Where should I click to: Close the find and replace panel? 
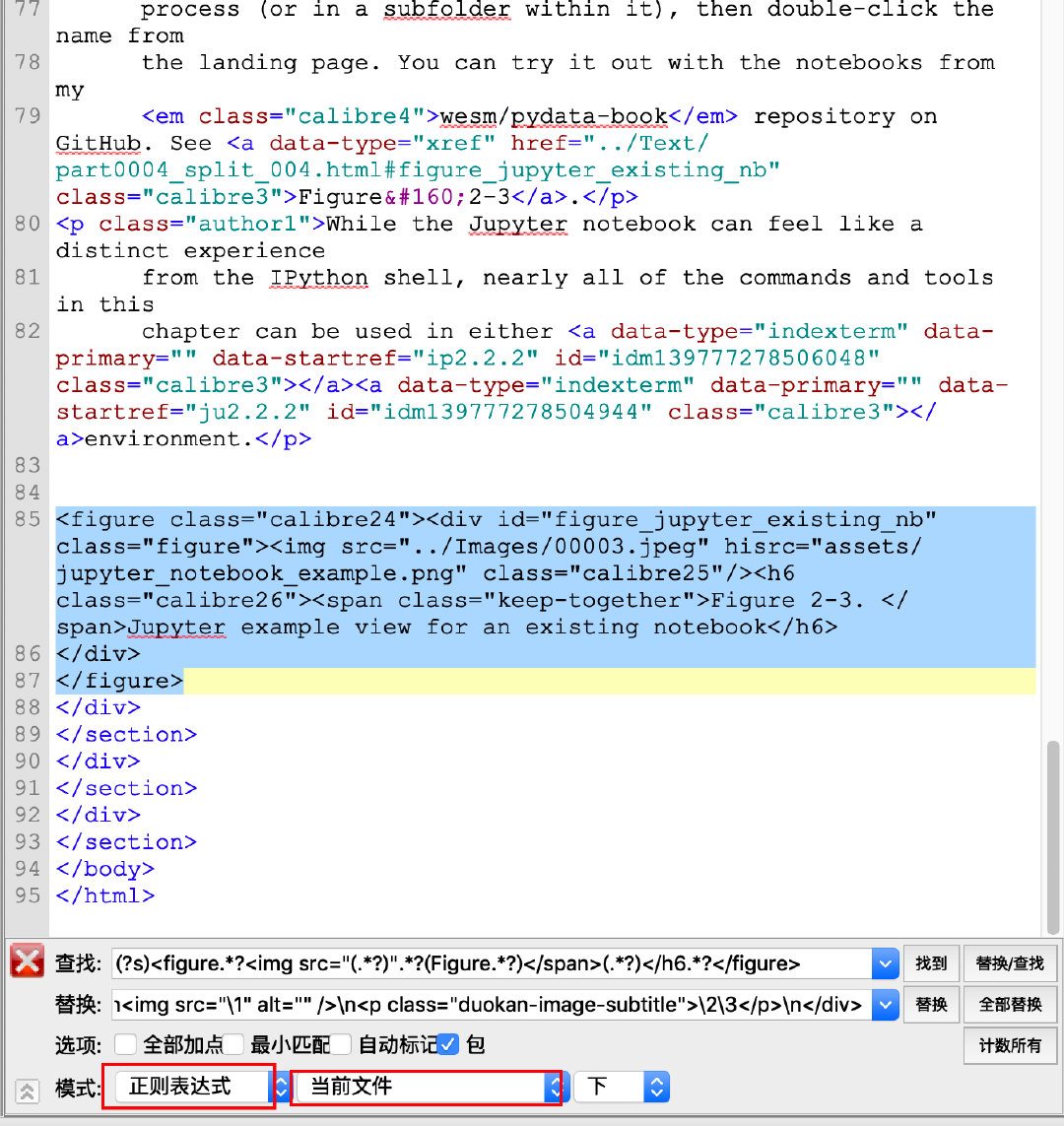tap(28, 961)
